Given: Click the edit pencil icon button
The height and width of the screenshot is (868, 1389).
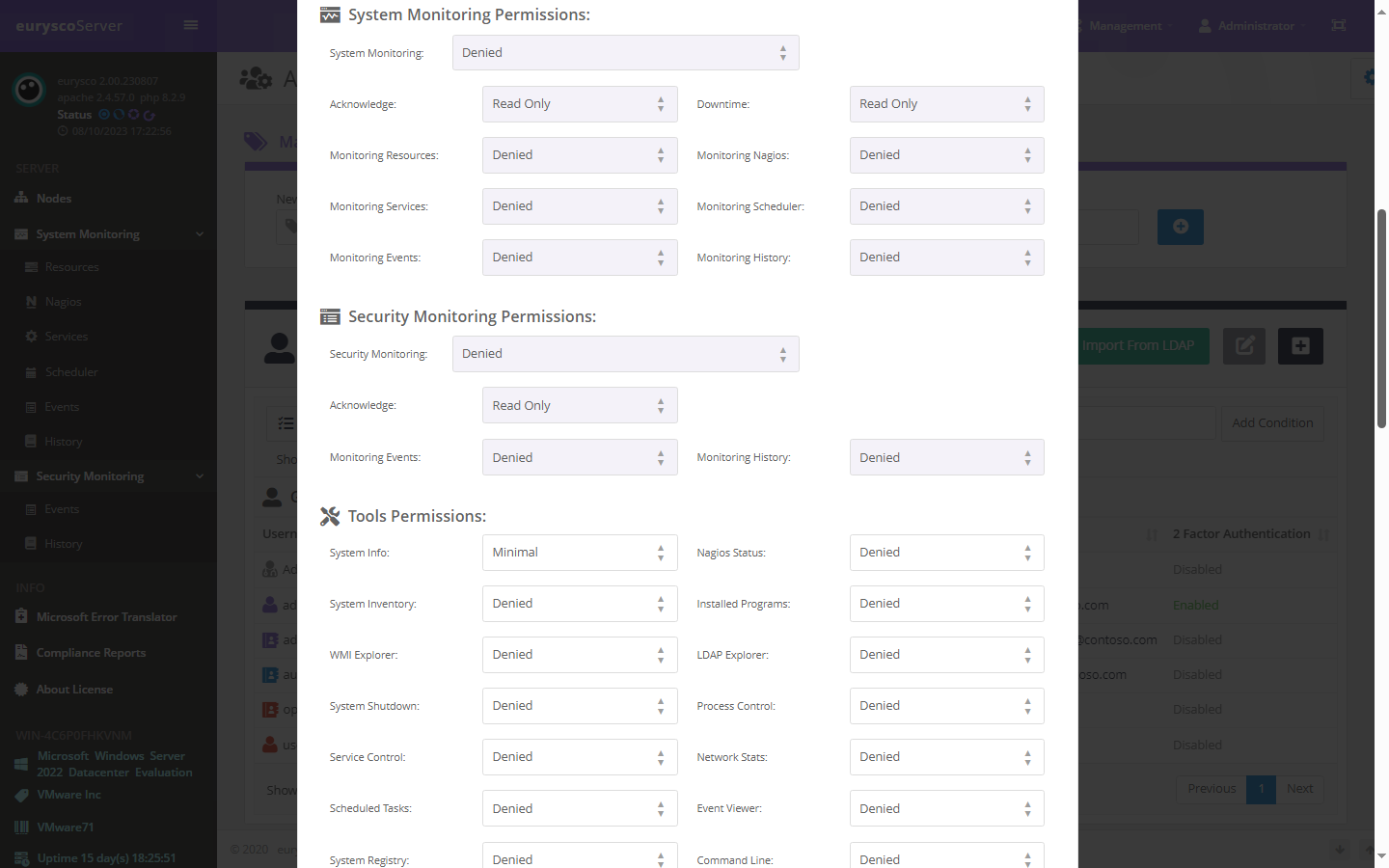Looking at the screenshot, I should 1244,345.
